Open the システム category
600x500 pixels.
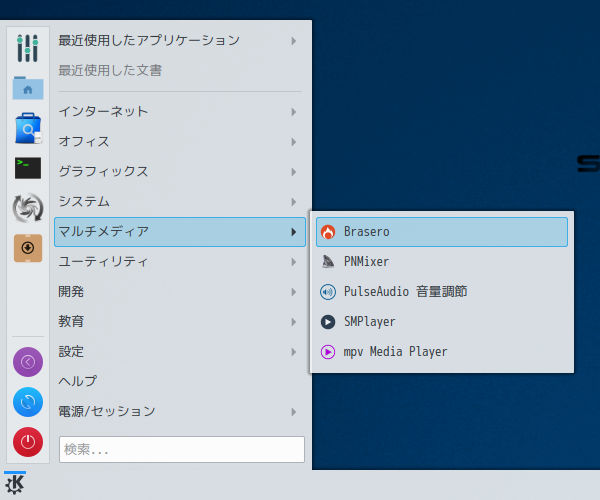(180, 202)
